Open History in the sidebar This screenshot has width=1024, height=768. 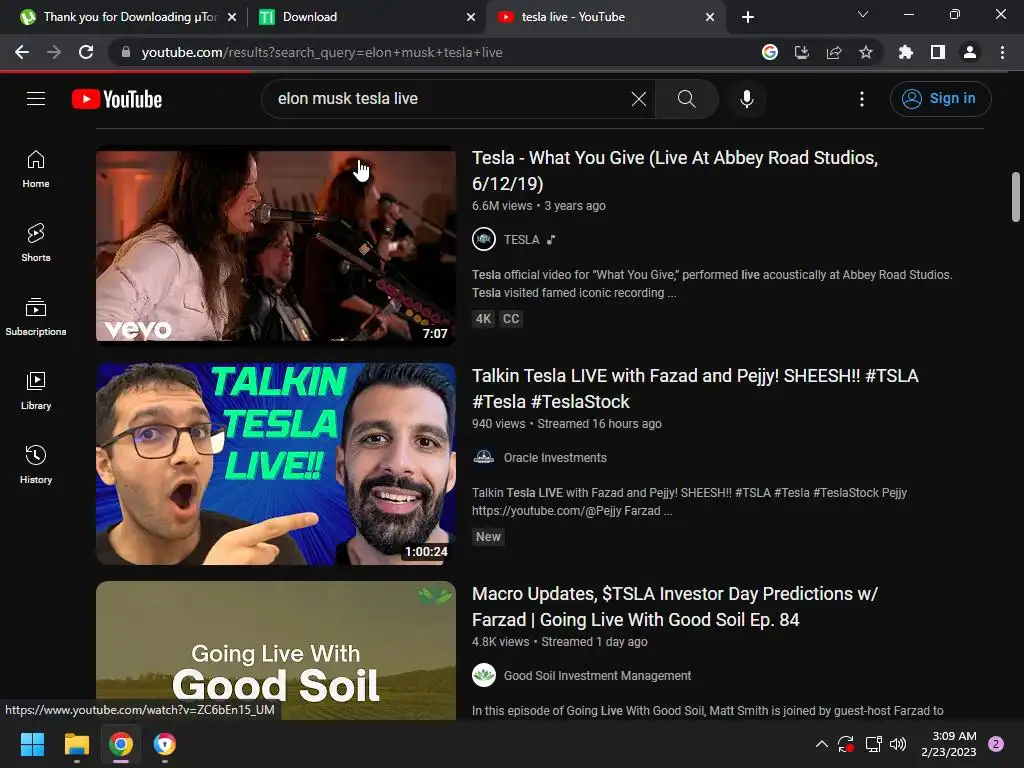pyautogui.click(x=36, y=464)
